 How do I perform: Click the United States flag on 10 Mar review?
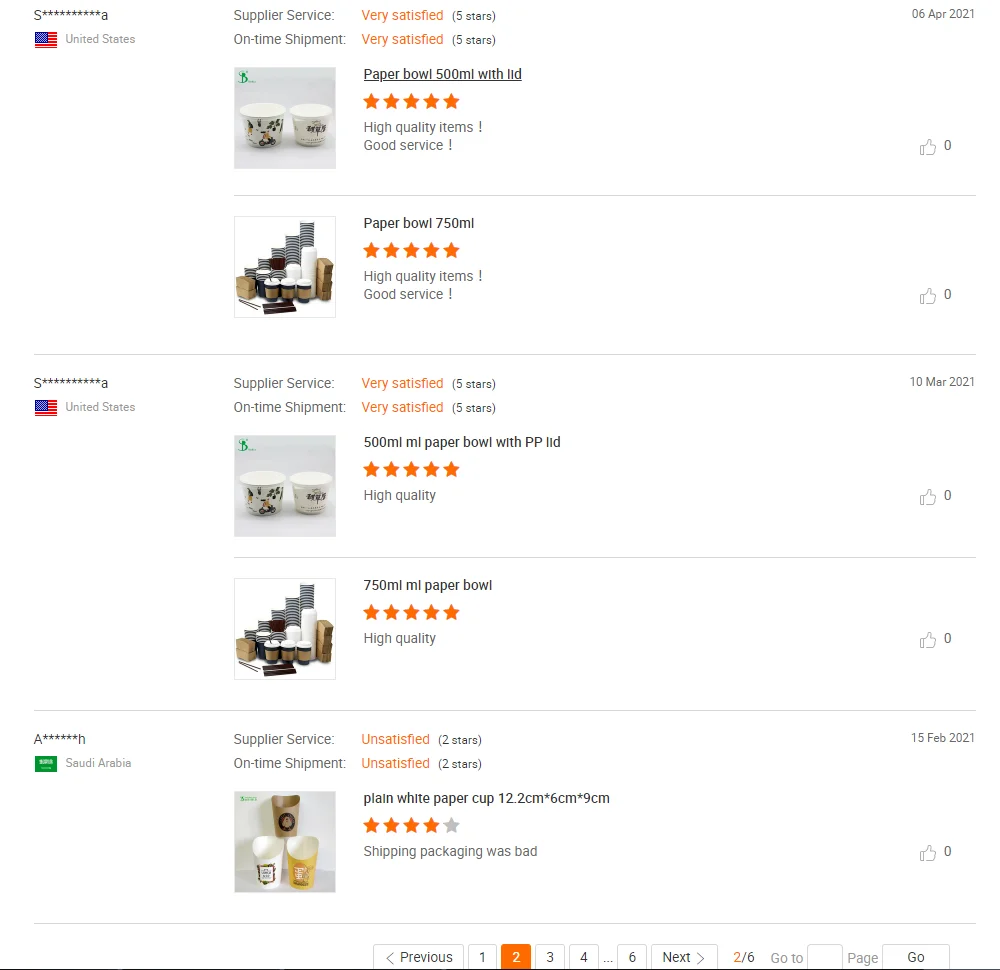tap(46, 408)
